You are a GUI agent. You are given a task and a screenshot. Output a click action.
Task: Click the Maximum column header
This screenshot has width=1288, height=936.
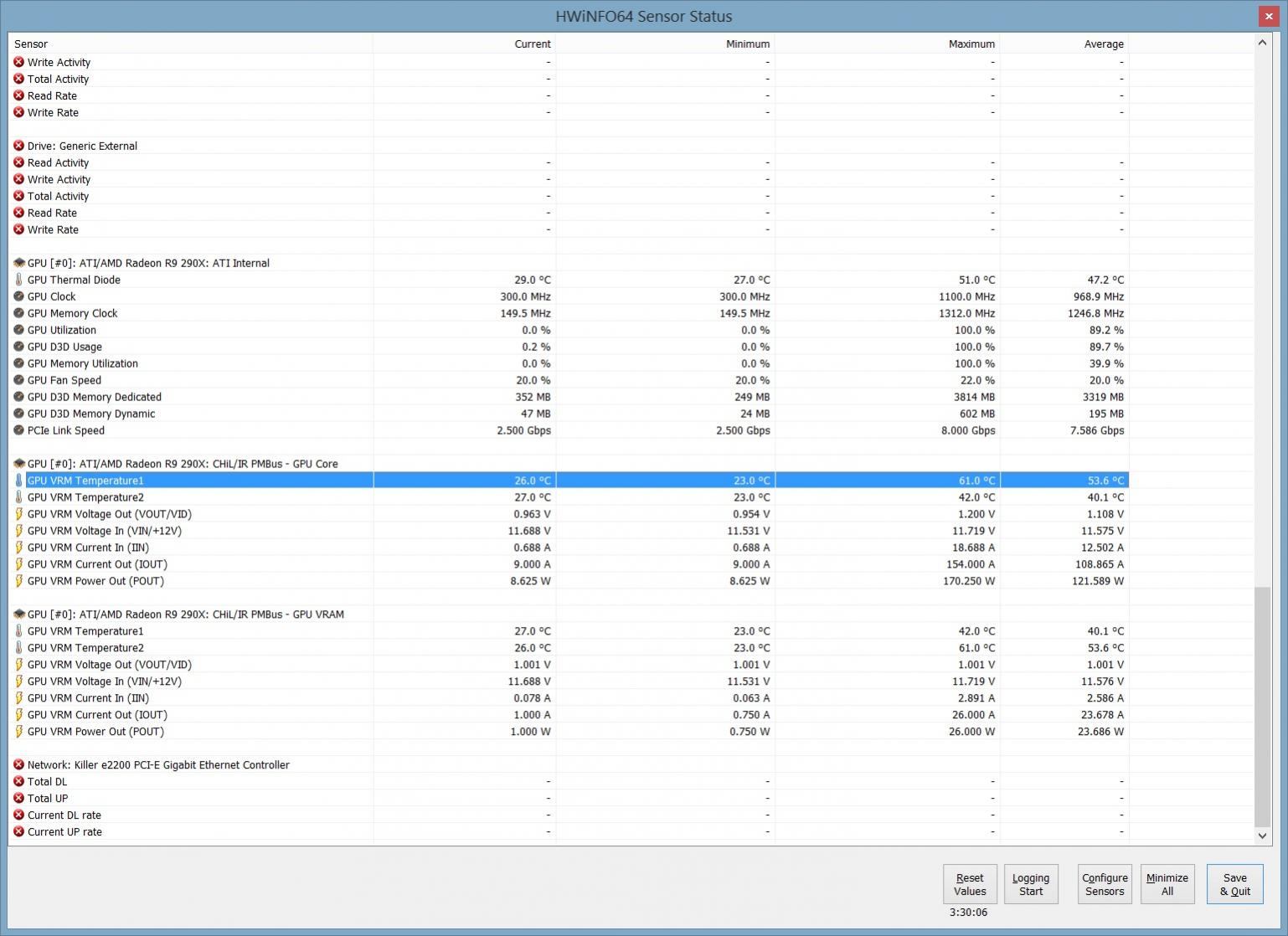888,44
